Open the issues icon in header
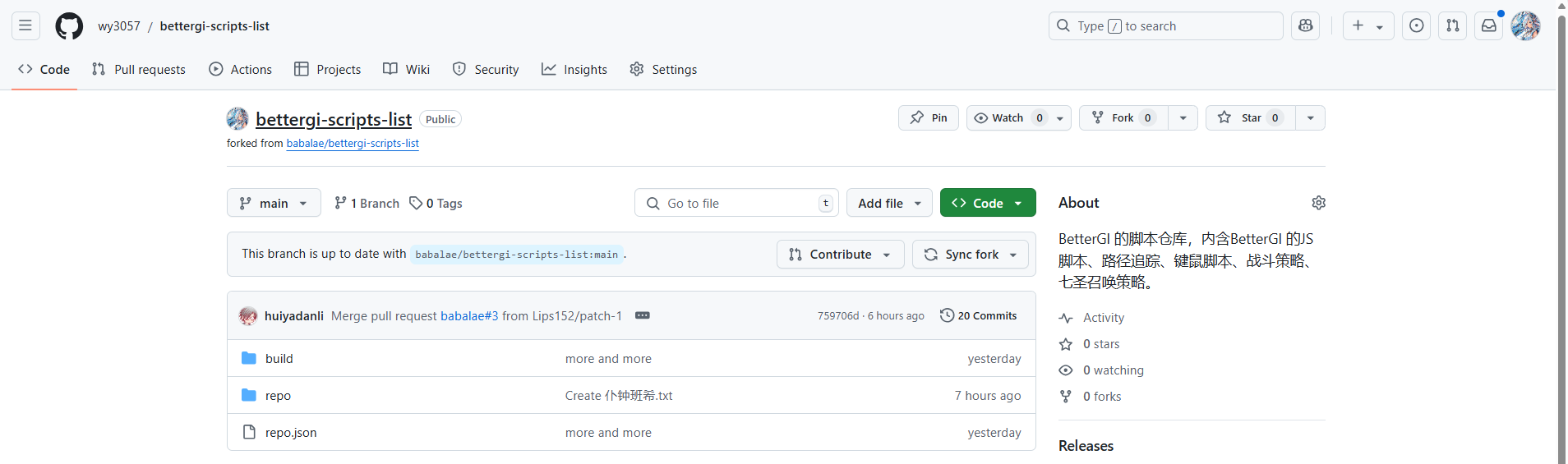 tap(1417, 25)
